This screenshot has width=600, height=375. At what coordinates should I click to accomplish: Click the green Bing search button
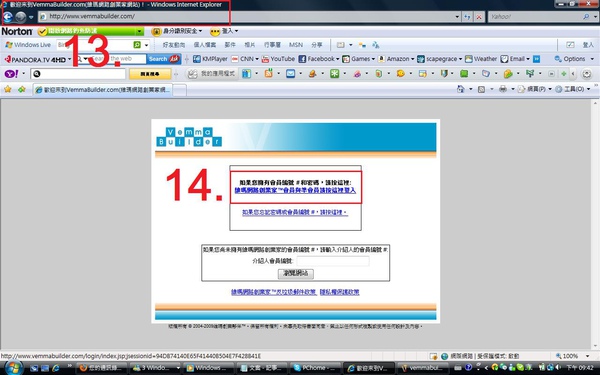[137, 45]
